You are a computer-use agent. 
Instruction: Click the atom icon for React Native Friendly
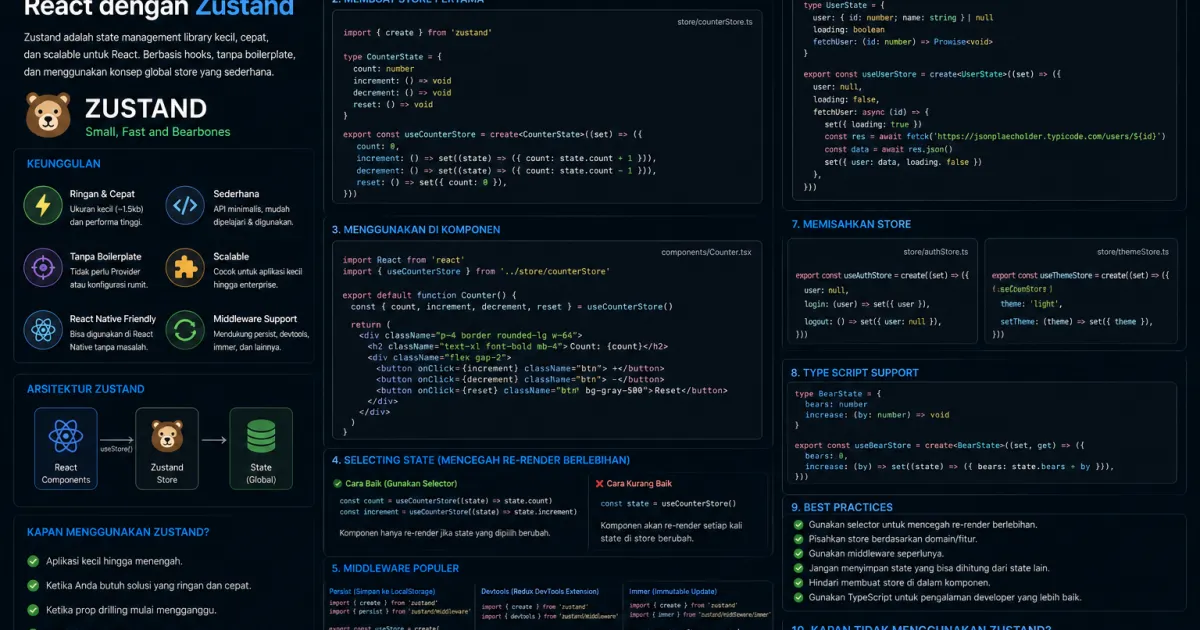43,330
